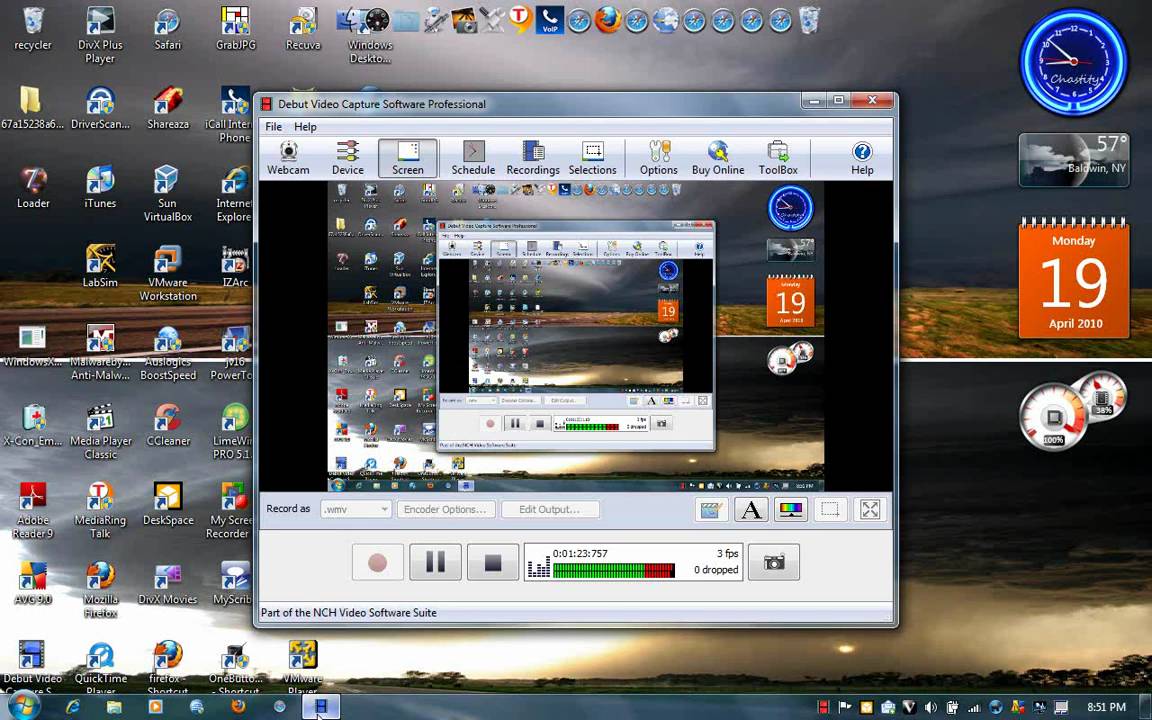The image size is (1152, 720).
Task: Open the ToolBox toolbar item
Action: [778, 158]
